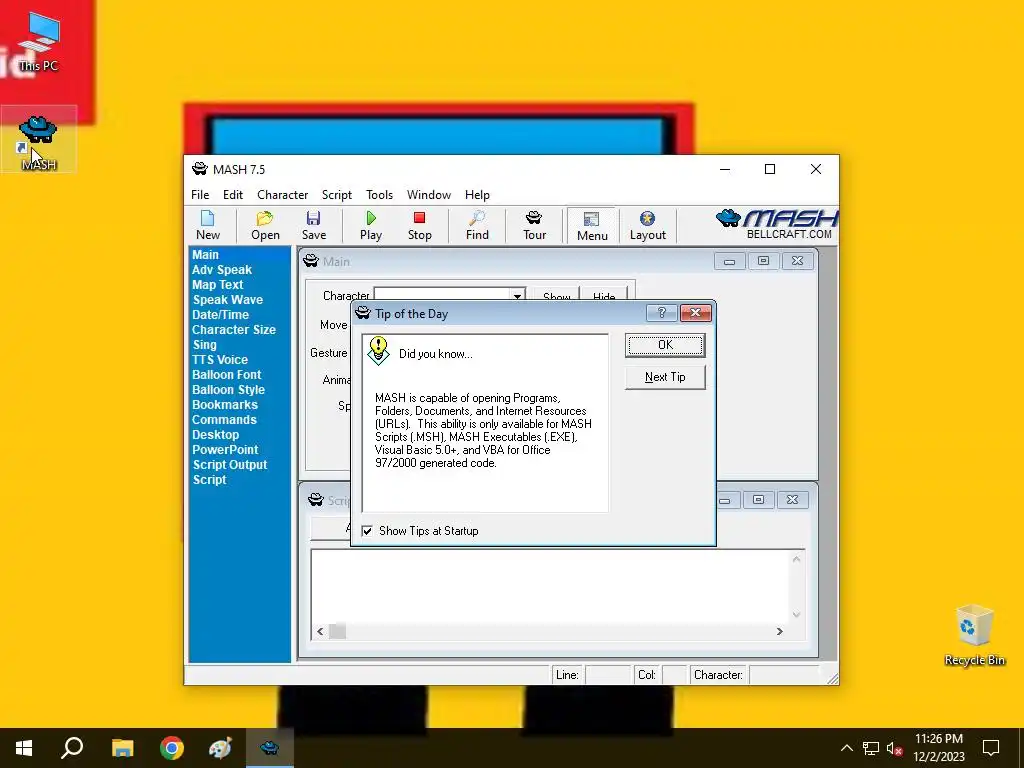
Task: Go to Bookmarks in the sidebar
Action: pos(225,405)
